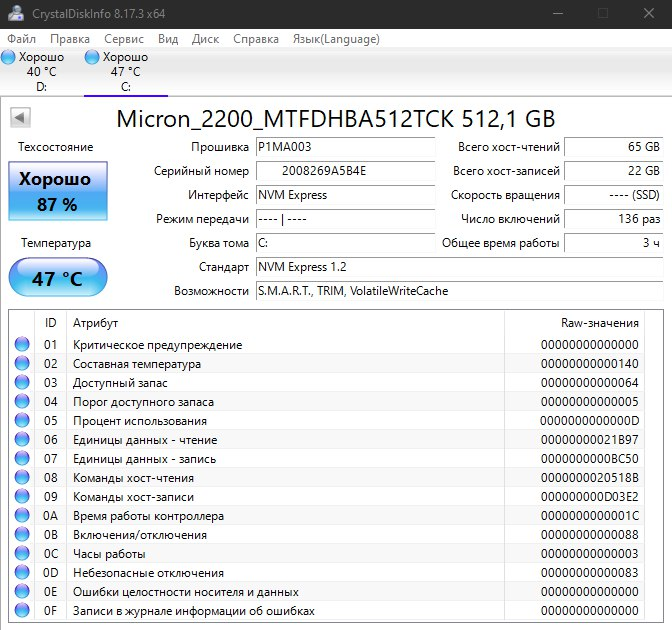Select the Критическое предупреждение row
The image size is (672, 630).
tap(327, 345)
